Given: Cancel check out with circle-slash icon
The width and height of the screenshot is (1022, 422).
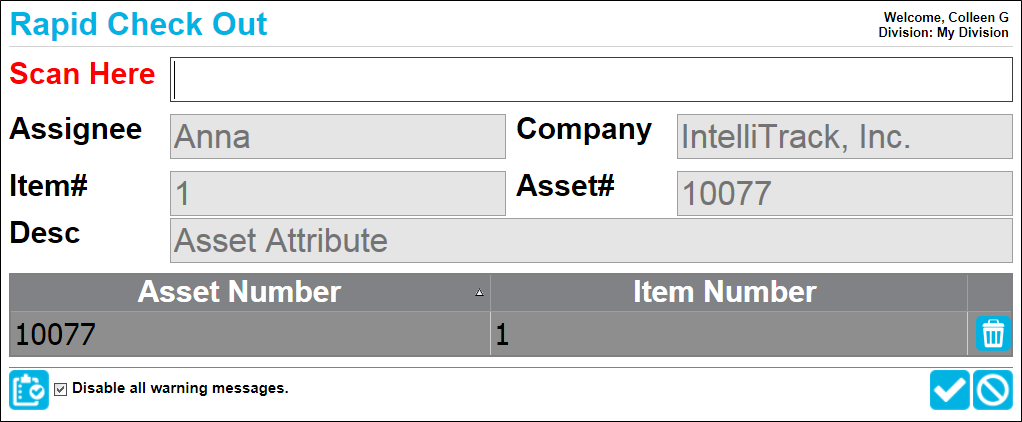Looking at the screenshot, I should pyautogui.click(x=993, y=390).
